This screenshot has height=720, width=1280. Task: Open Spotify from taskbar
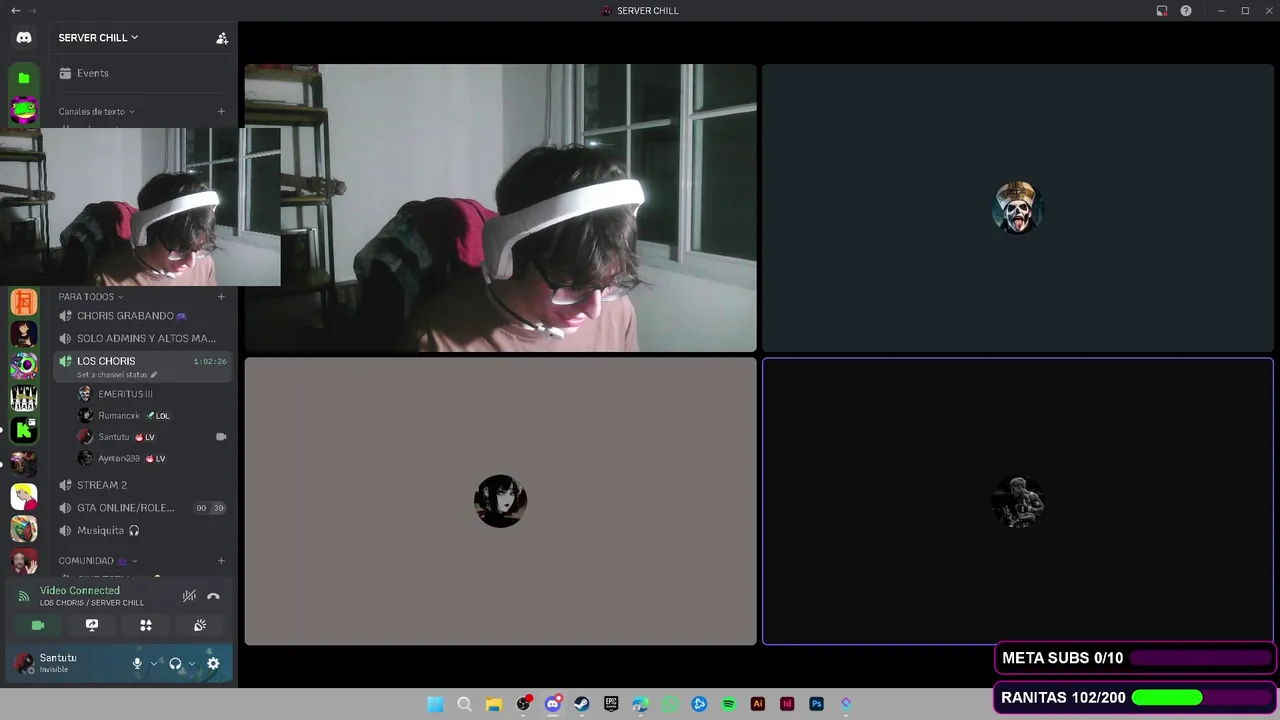(x=728, y=704)
